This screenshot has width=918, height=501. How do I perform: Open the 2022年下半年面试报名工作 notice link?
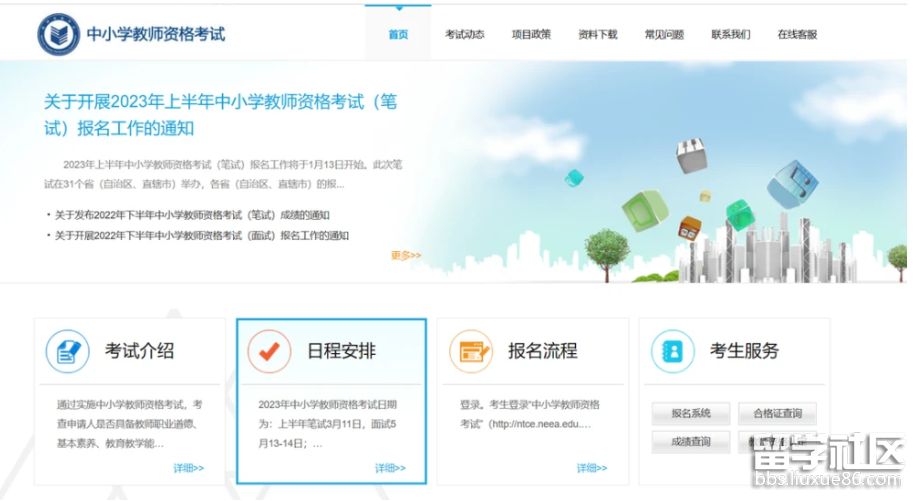202,236
